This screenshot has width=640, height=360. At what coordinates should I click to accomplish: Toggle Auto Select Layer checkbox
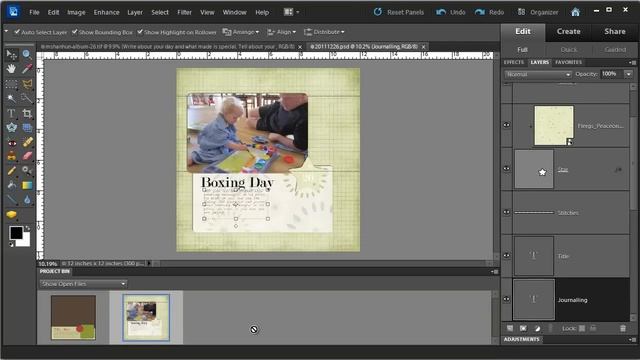pyautogui.click(x=17, y=31)
